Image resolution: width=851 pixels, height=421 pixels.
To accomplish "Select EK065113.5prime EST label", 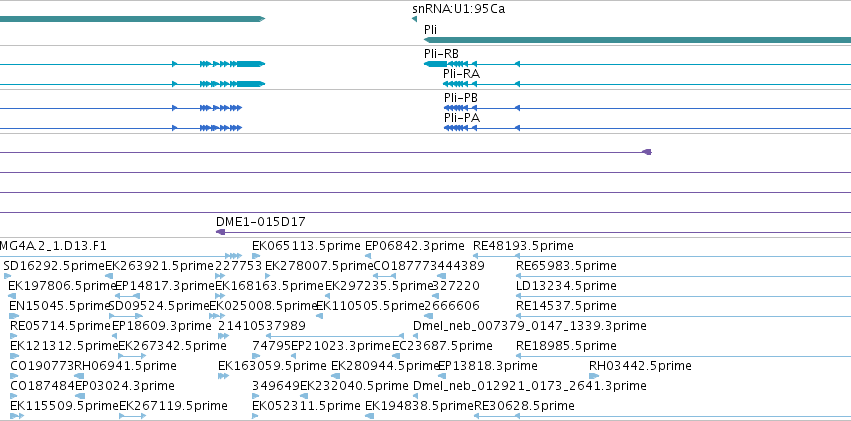I will tap(306, 246).
